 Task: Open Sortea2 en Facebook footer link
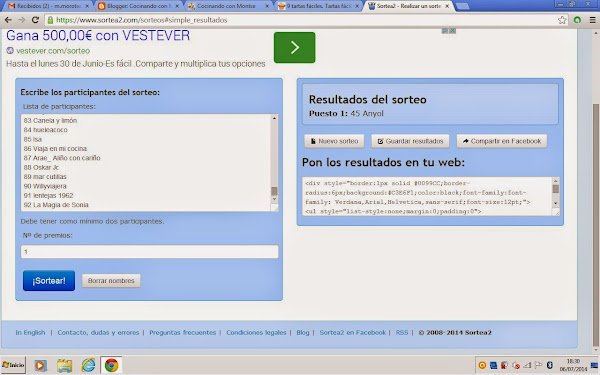pyautogui.click(x=353, y=333)
